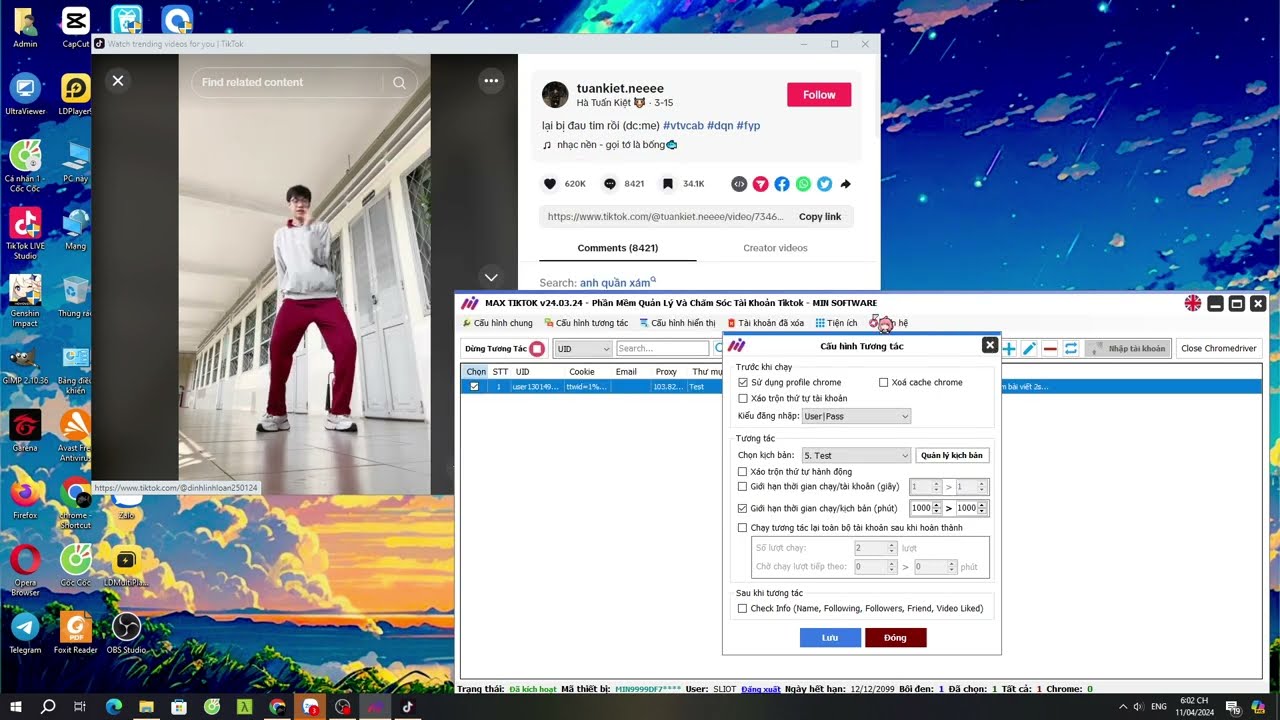Open Tài khoản đã xóa menu
Viewport: 1280px width, 720px height.
click(x=765, y=323)
